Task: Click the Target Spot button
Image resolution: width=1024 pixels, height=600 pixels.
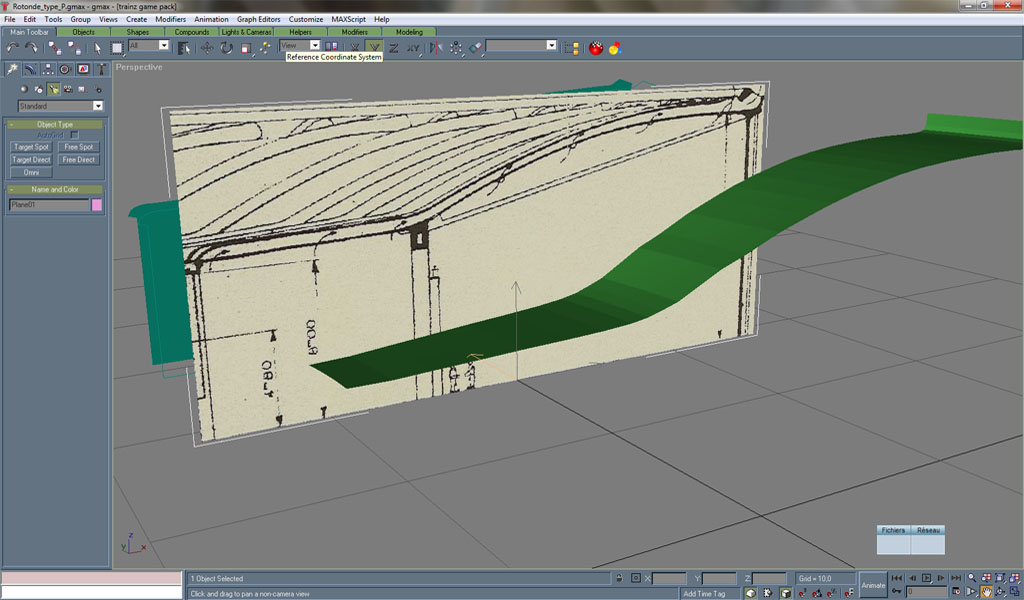Action: point(31,147)
